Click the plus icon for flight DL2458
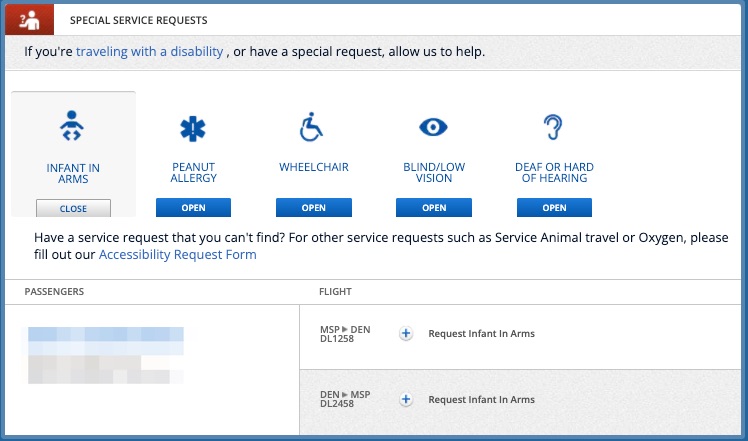Image resolution: width=748 pixels, height=441 pixels. [406, 399]
